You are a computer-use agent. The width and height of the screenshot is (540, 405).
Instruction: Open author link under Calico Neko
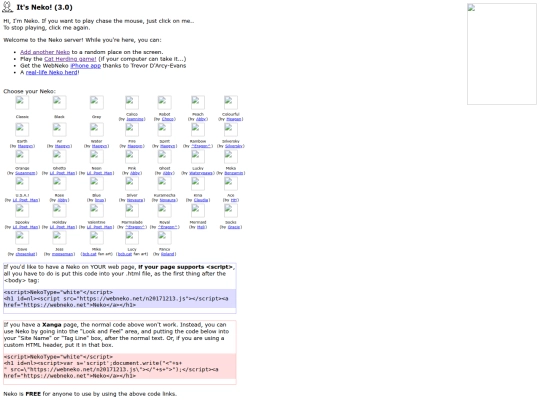click(135, 119)
